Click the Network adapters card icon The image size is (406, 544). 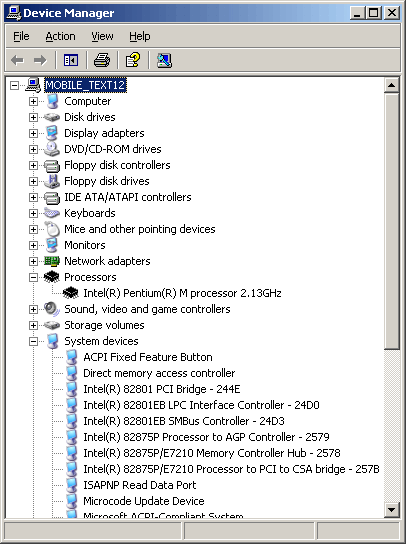(x=52, y=261)
